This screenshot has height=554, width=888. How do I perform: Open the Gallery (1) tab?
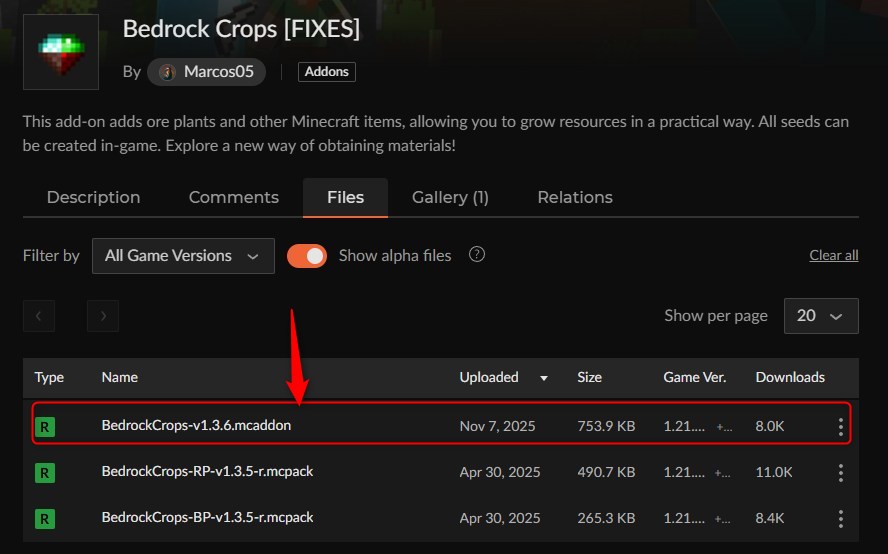click(x=450, y=197)
